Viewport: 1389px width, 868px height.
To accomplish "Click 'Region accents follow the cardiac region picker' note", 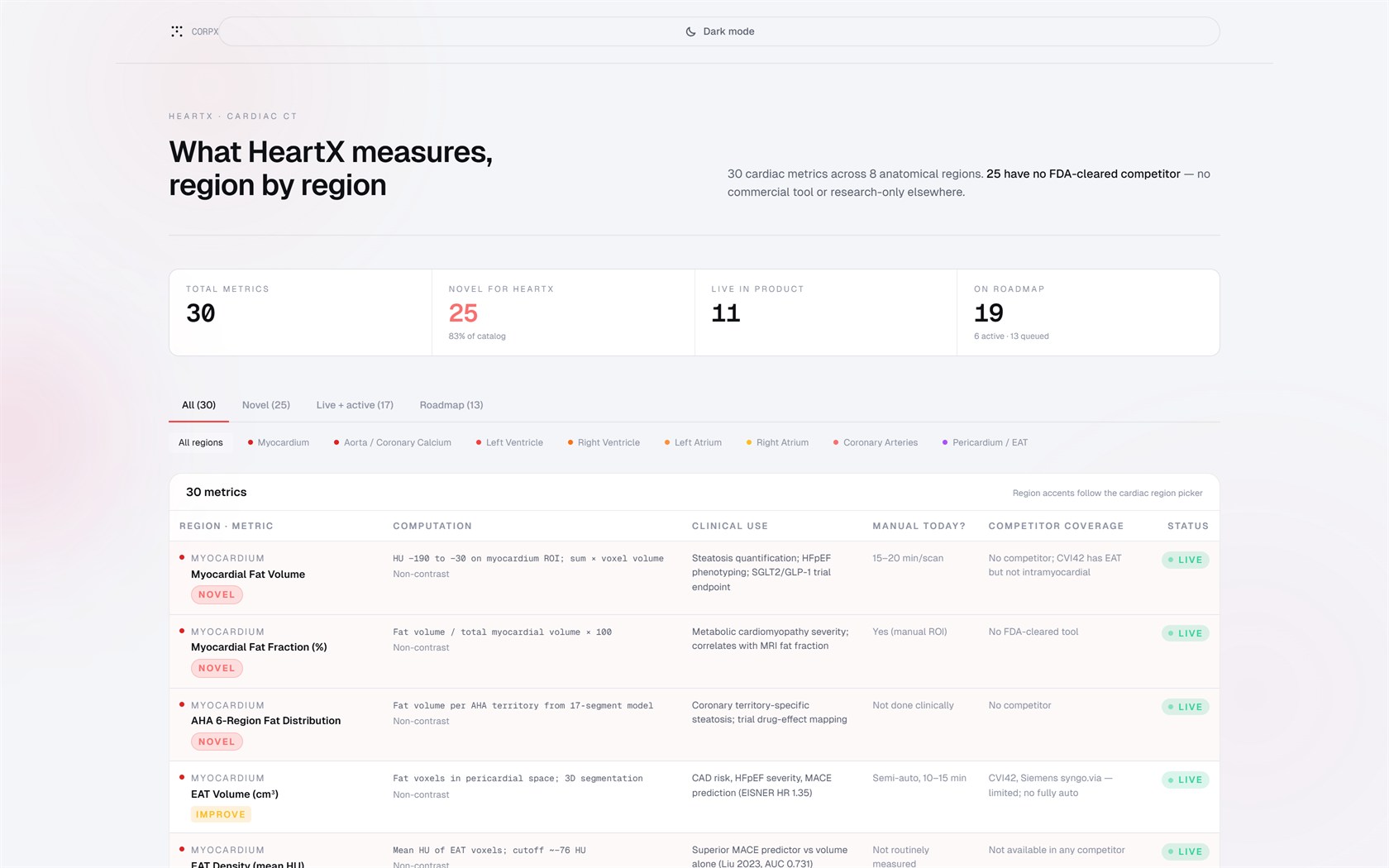I will (x=1107, y=493).
